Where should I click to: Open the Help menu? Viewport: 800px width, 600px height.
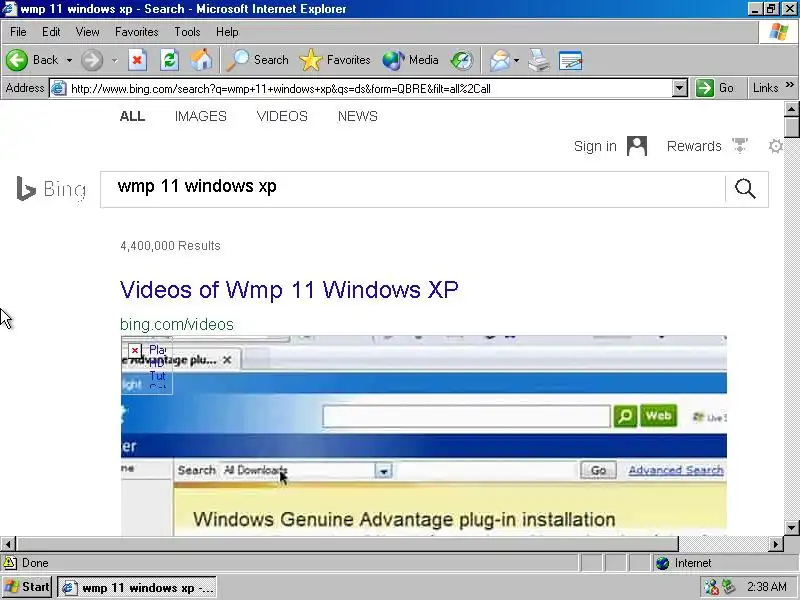pos(227,32)
